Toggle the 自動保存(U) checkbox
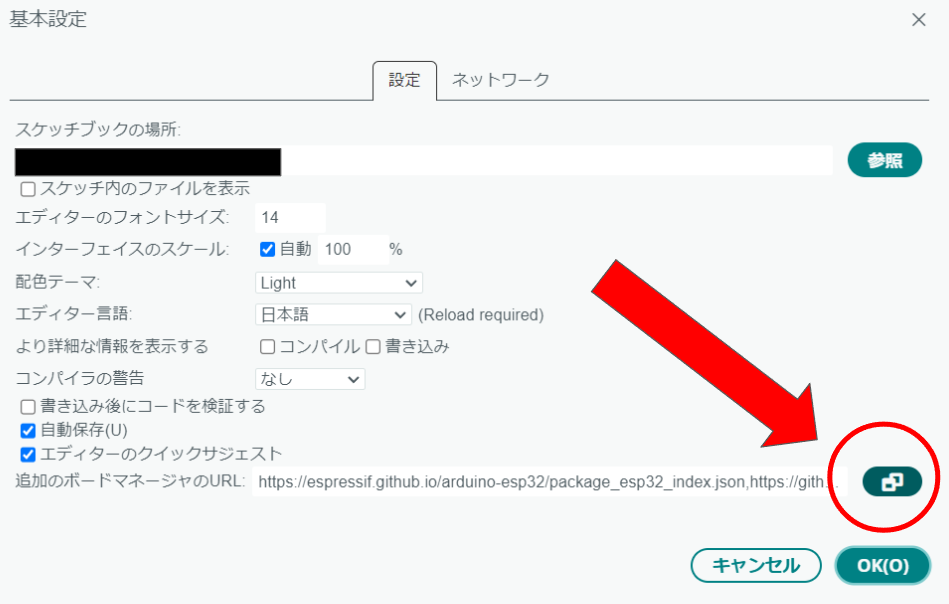The height and width of the screenshot is (604, 949). (28, 431)
